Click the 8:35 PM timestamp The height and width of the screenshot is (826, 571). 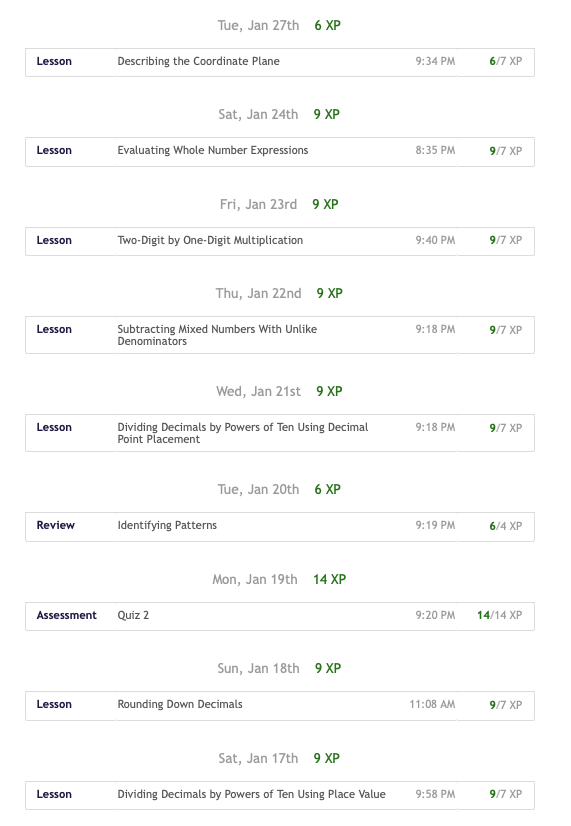tap(435, 150)
